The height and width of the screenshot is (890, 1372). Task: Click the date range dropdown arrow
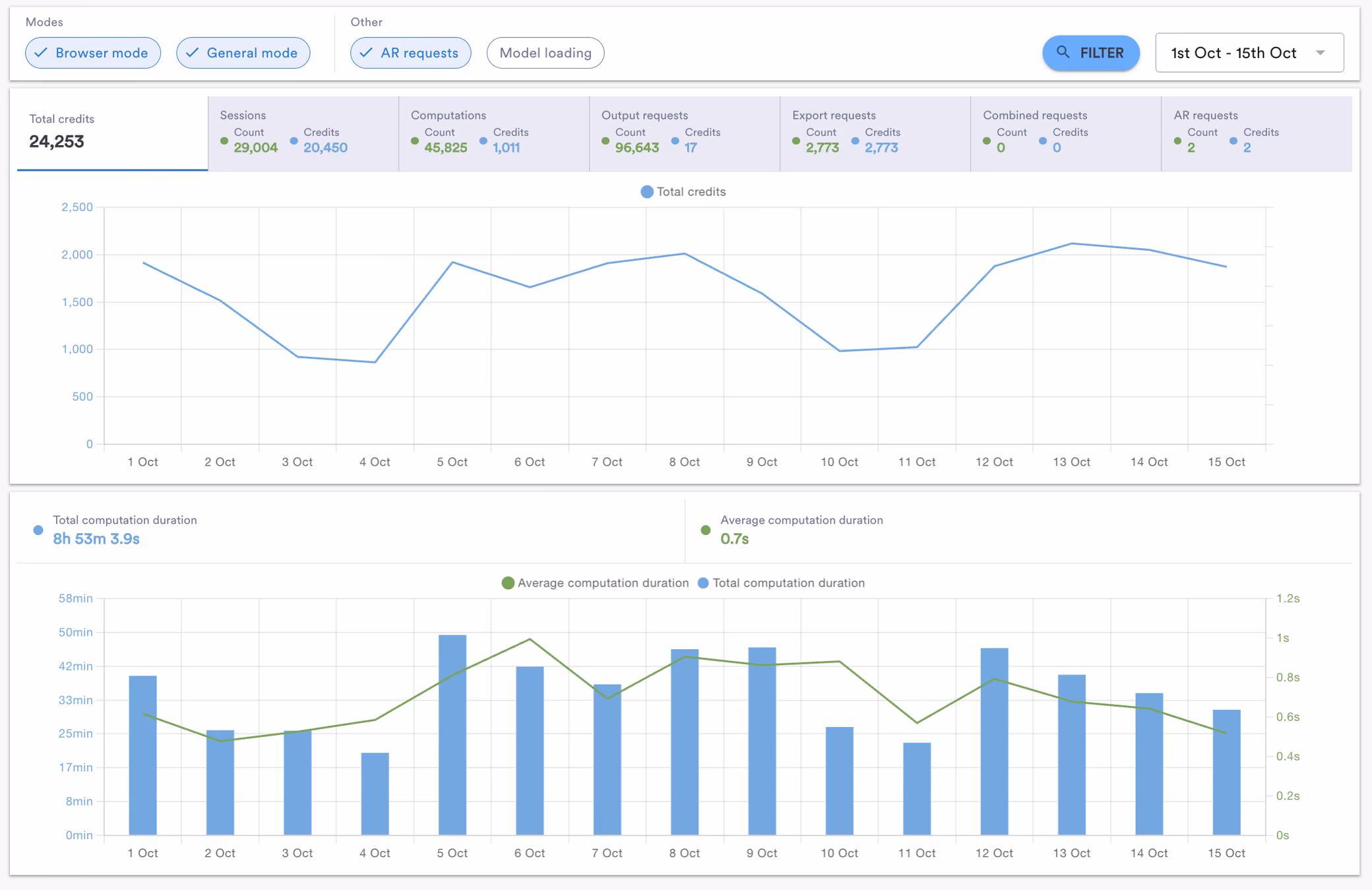(1321, 53)
